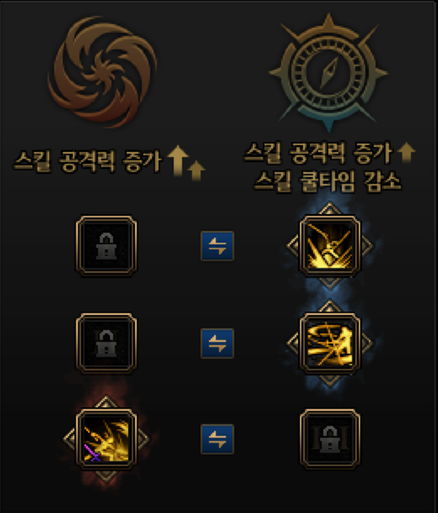
Task: Click diamond ornament below whirlwind skill
Action: [330, 380]
